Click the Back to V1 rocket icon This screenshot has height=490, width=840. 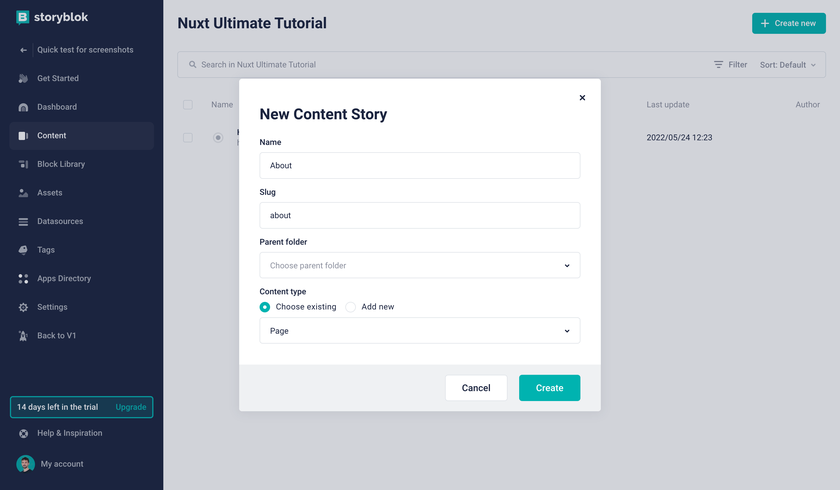[x=23, y=336]
